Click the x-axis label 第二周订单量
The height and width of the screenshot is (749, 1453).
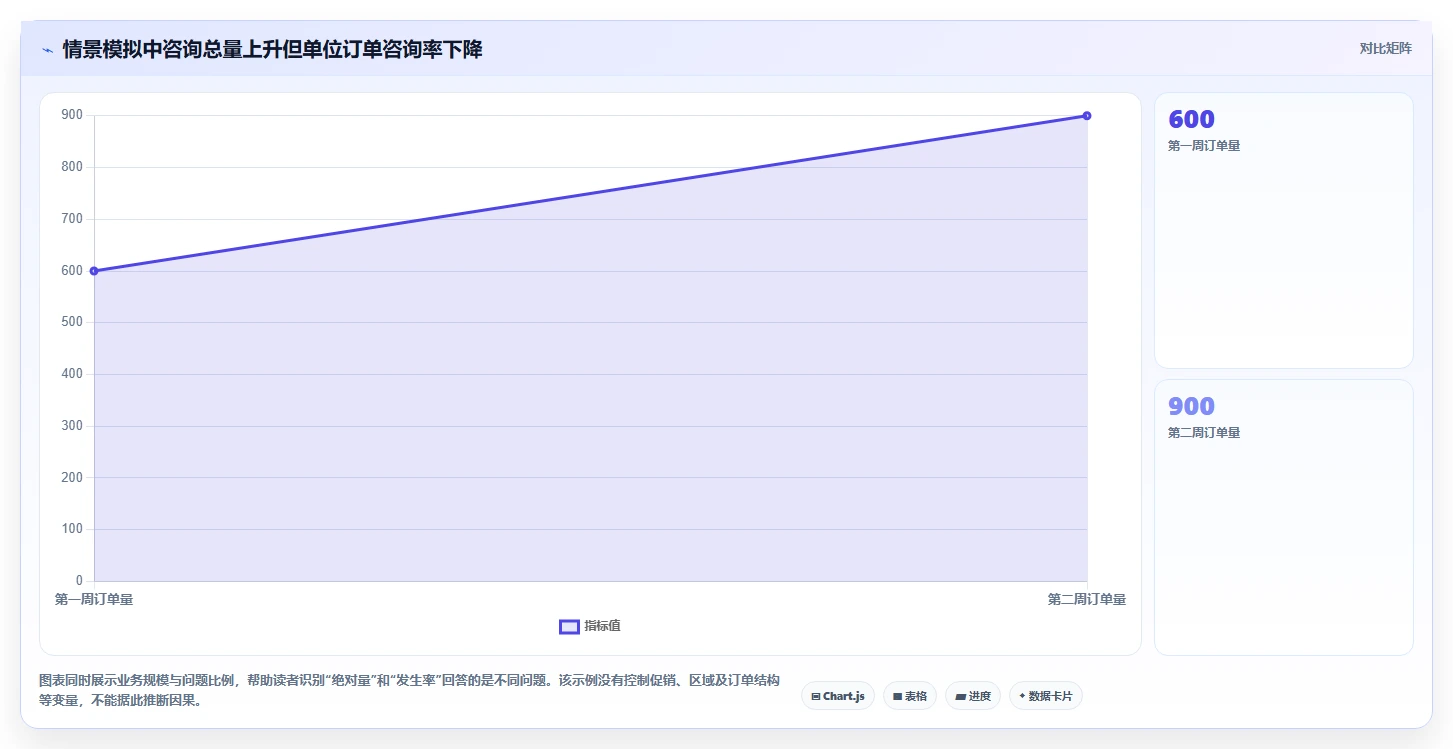point(1087,599)
